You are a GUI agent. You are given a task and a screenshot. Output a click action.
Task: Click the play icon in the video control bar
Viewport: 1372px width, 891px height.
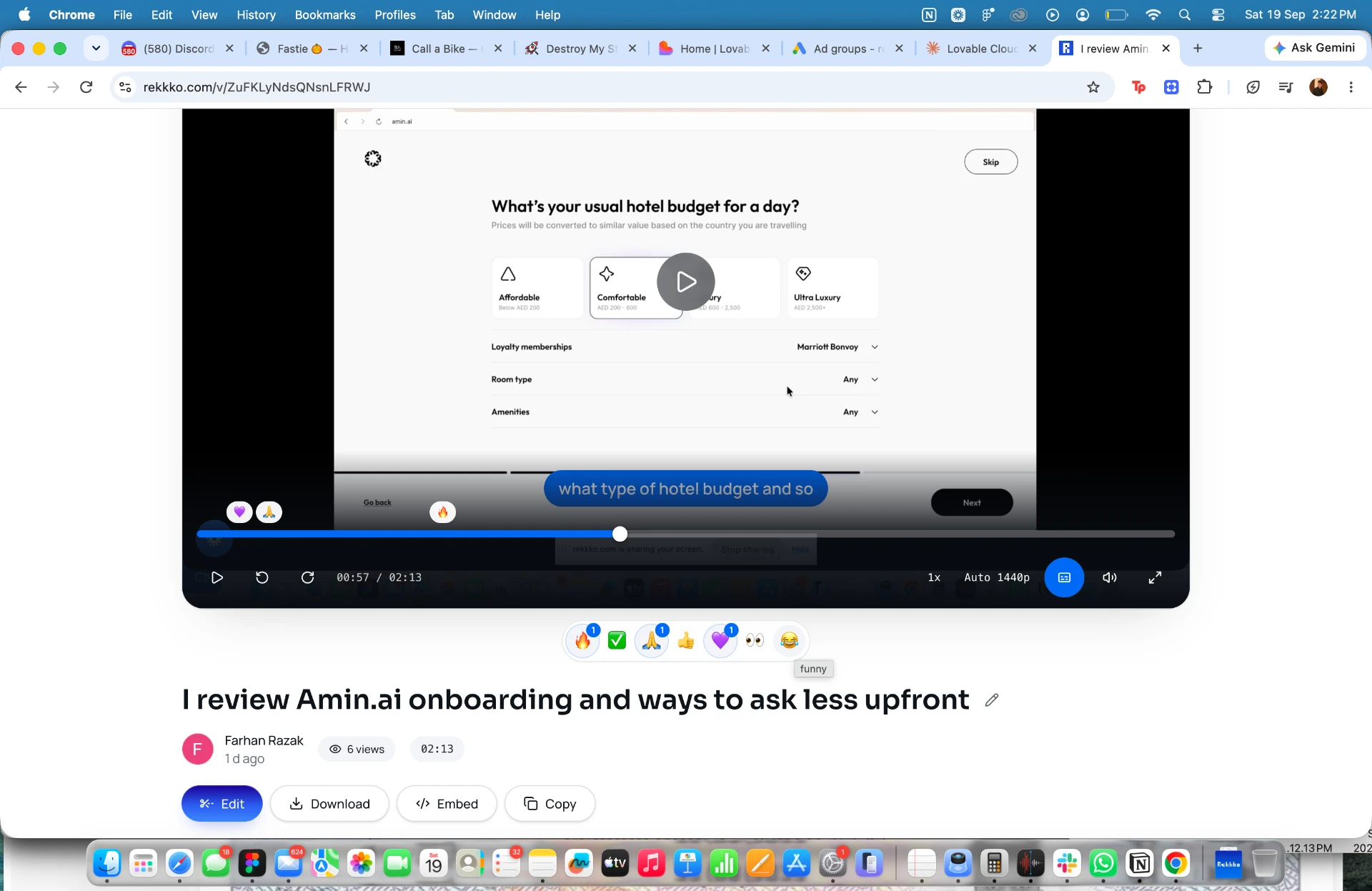tap(217, 577)
